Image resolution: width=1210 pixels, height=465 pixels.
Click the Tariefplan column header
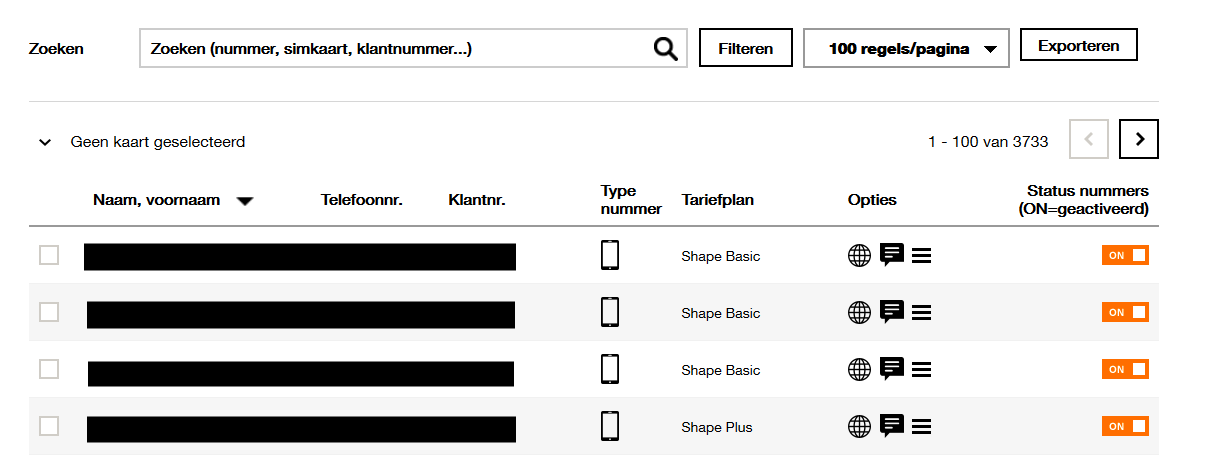click(x=718, y=200)
